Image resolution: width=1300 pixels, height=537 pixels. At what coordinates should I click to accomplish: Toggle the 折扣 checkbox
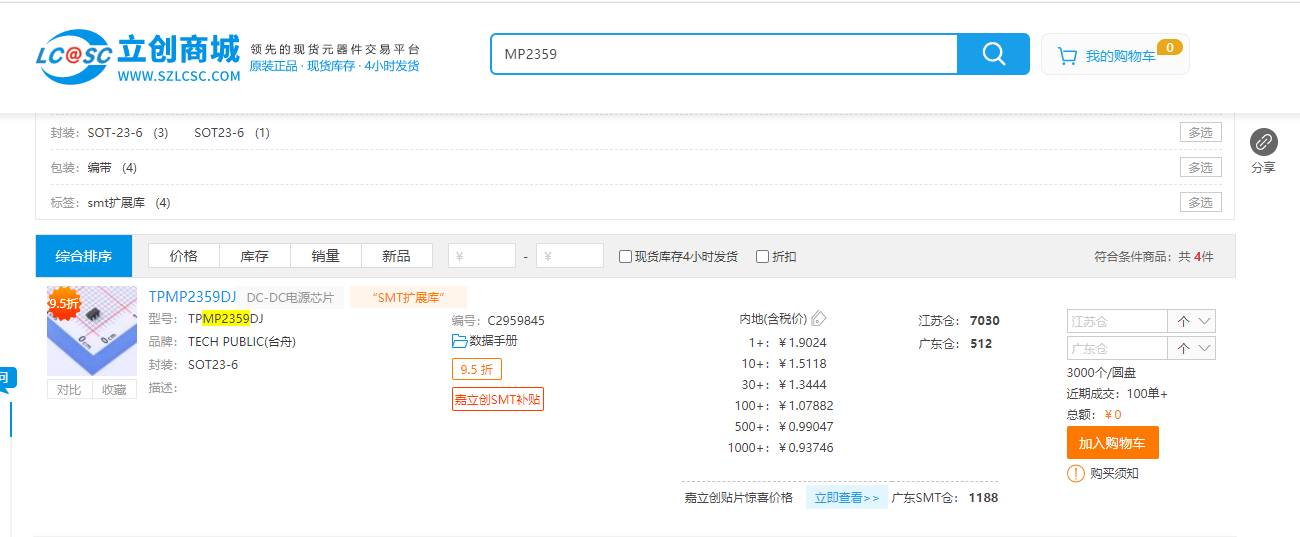click(x=762, y=256)
